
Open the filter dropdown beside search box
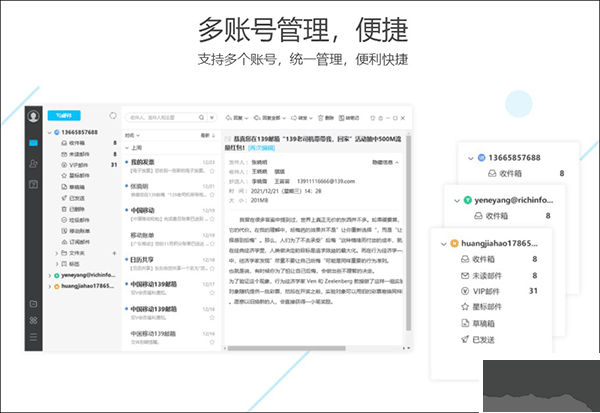tap(212, 118)
